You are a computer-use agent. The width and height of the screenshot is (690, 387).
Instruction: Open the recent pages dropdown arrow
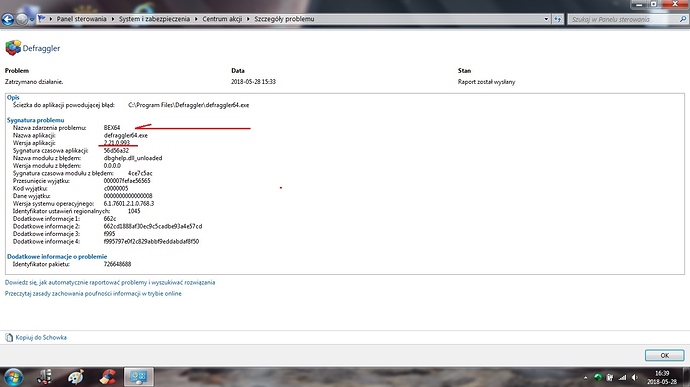tap(32, 19)
